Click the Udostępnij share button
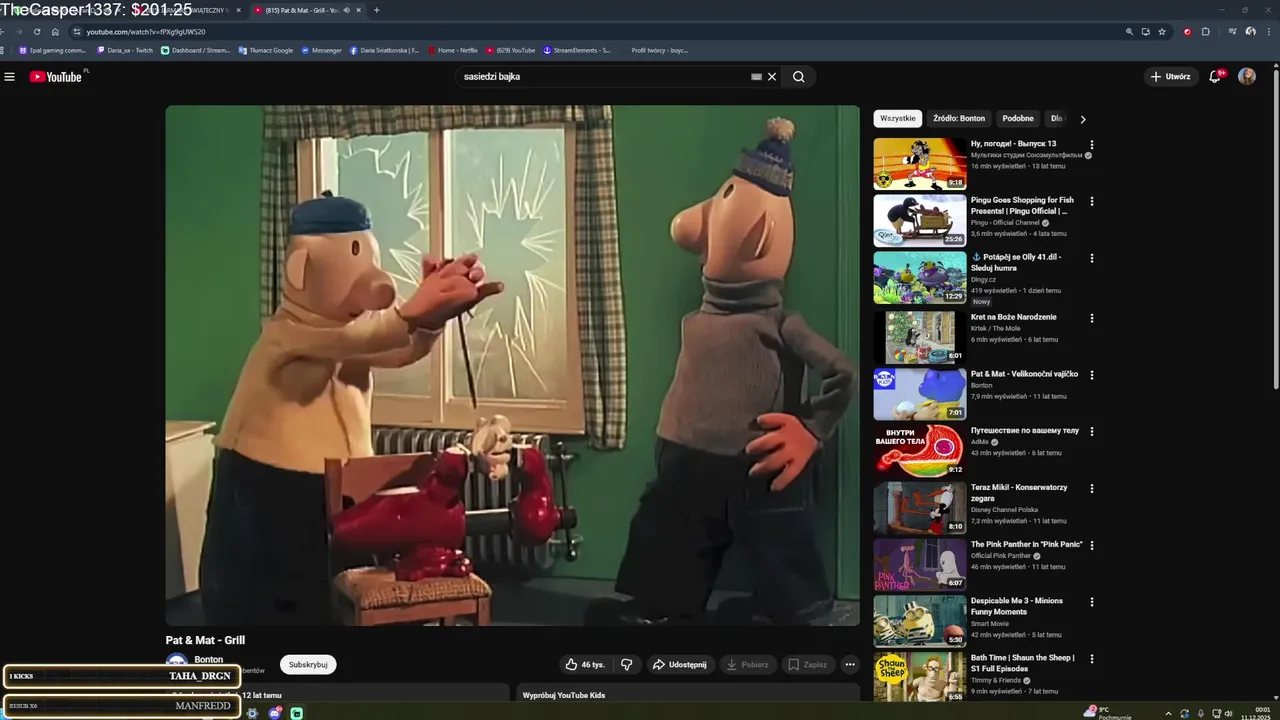1280x720 pixels. [x=679, y=664]
